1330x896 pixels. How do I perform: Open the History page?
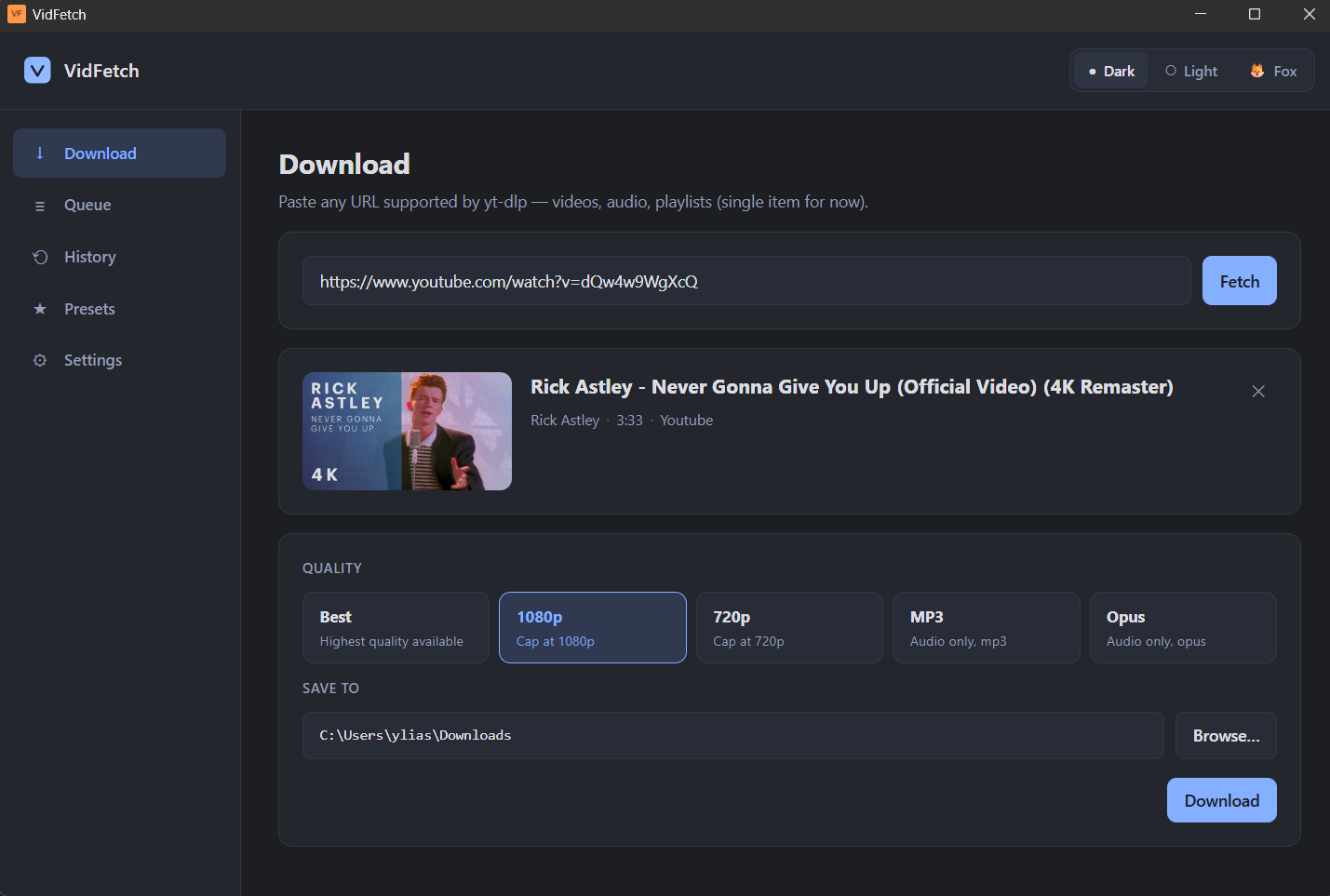[90, 258]
